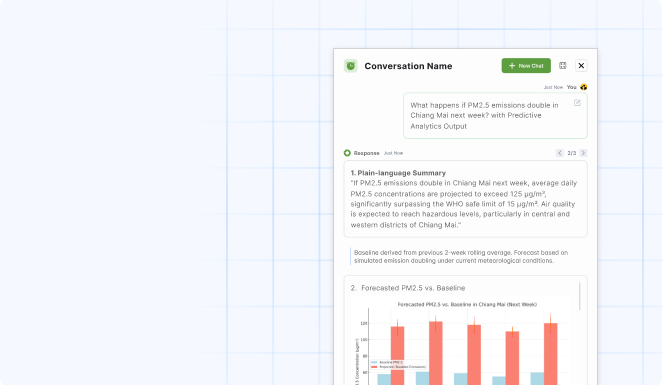Click the Baseline PM2.5 legend swatch
Screen dimensions: 663x385
(374, 362)
